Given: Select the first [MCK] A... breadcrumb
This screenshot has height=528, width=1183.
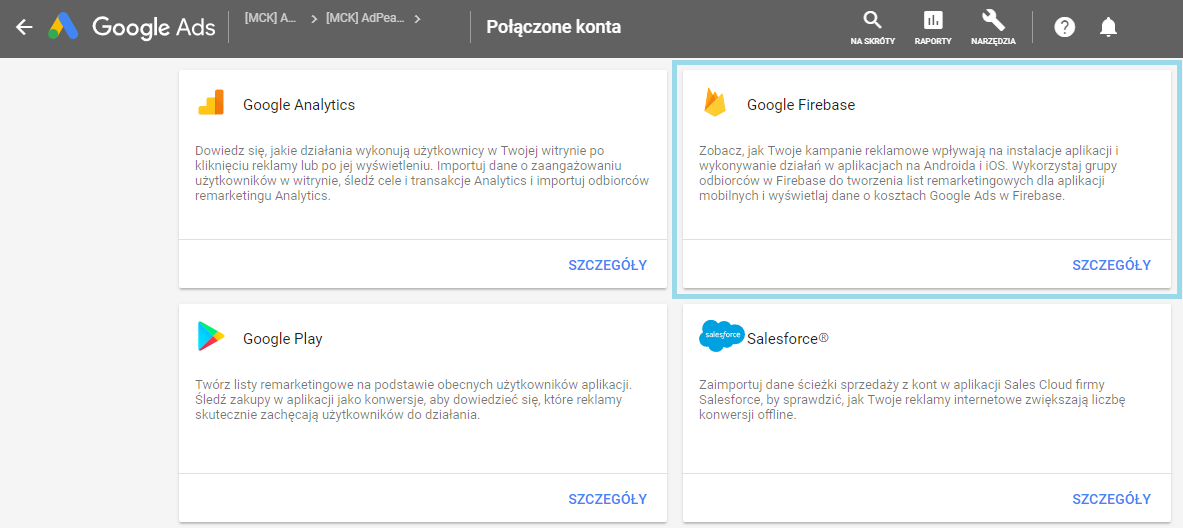Looking at the screenshot, I should coord(270,19).
